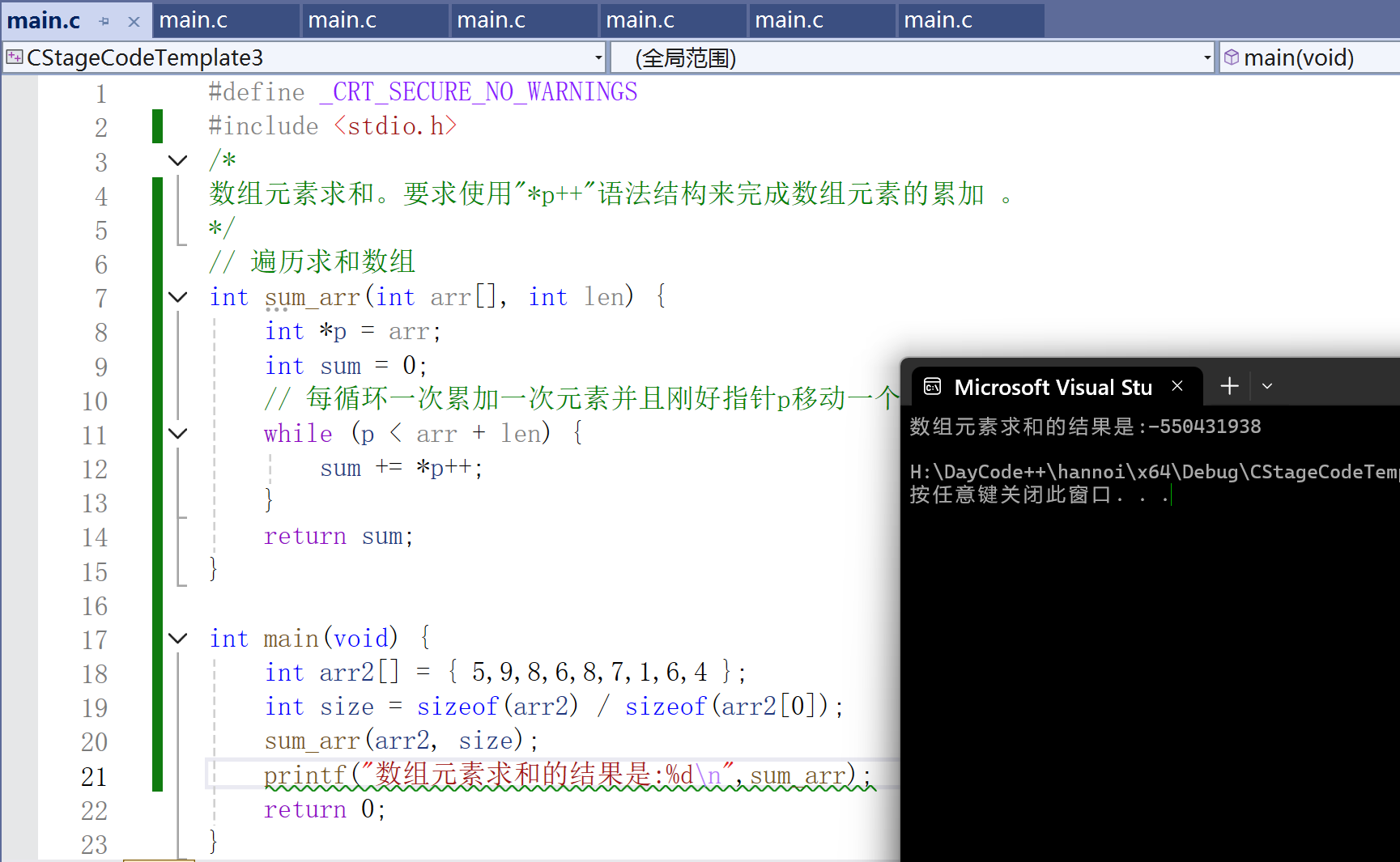1400x862 pixels.
Task: Click the <stdio.h> include text
Action: (x=395, y=126)
